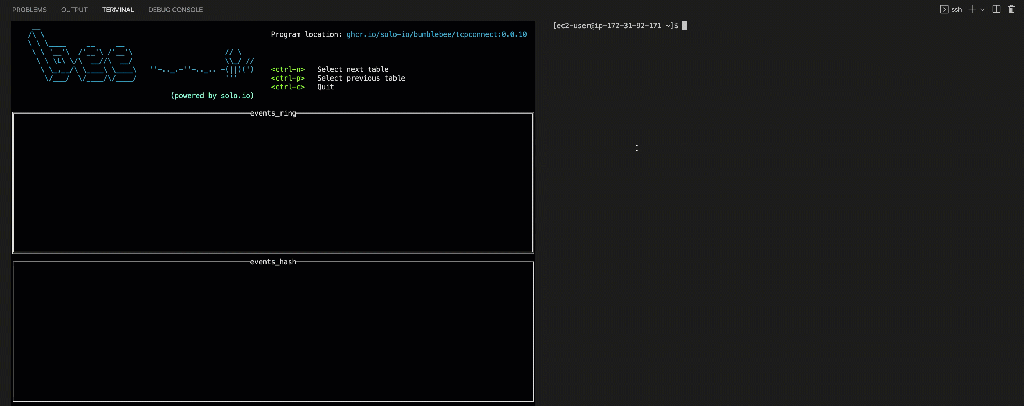Select the Terminal tab

118,9
